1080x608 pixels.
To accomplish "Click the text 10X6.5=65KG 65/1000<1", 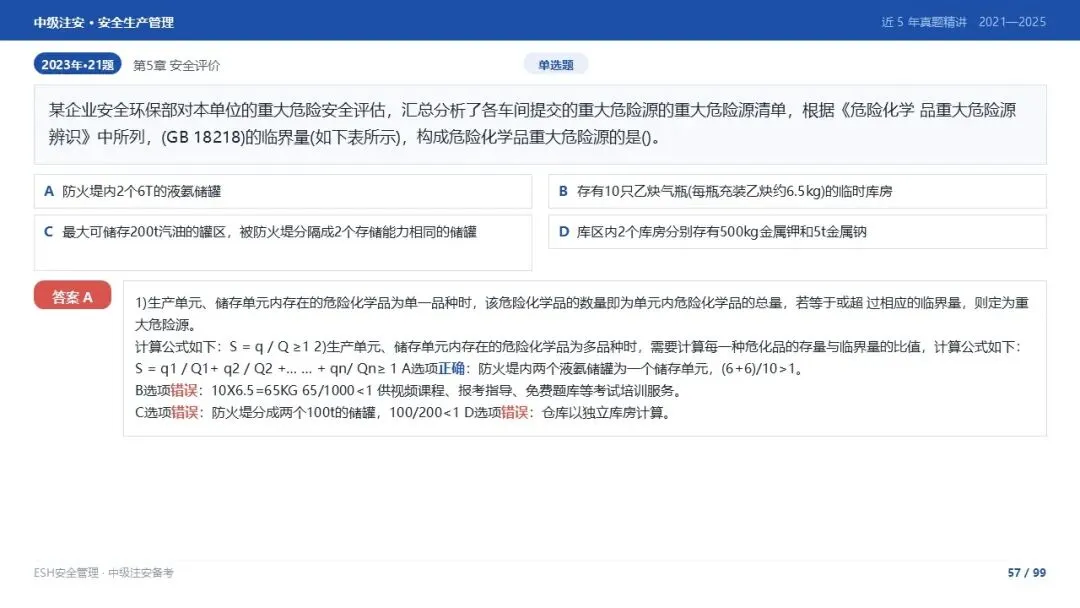I will click(292, 390).
